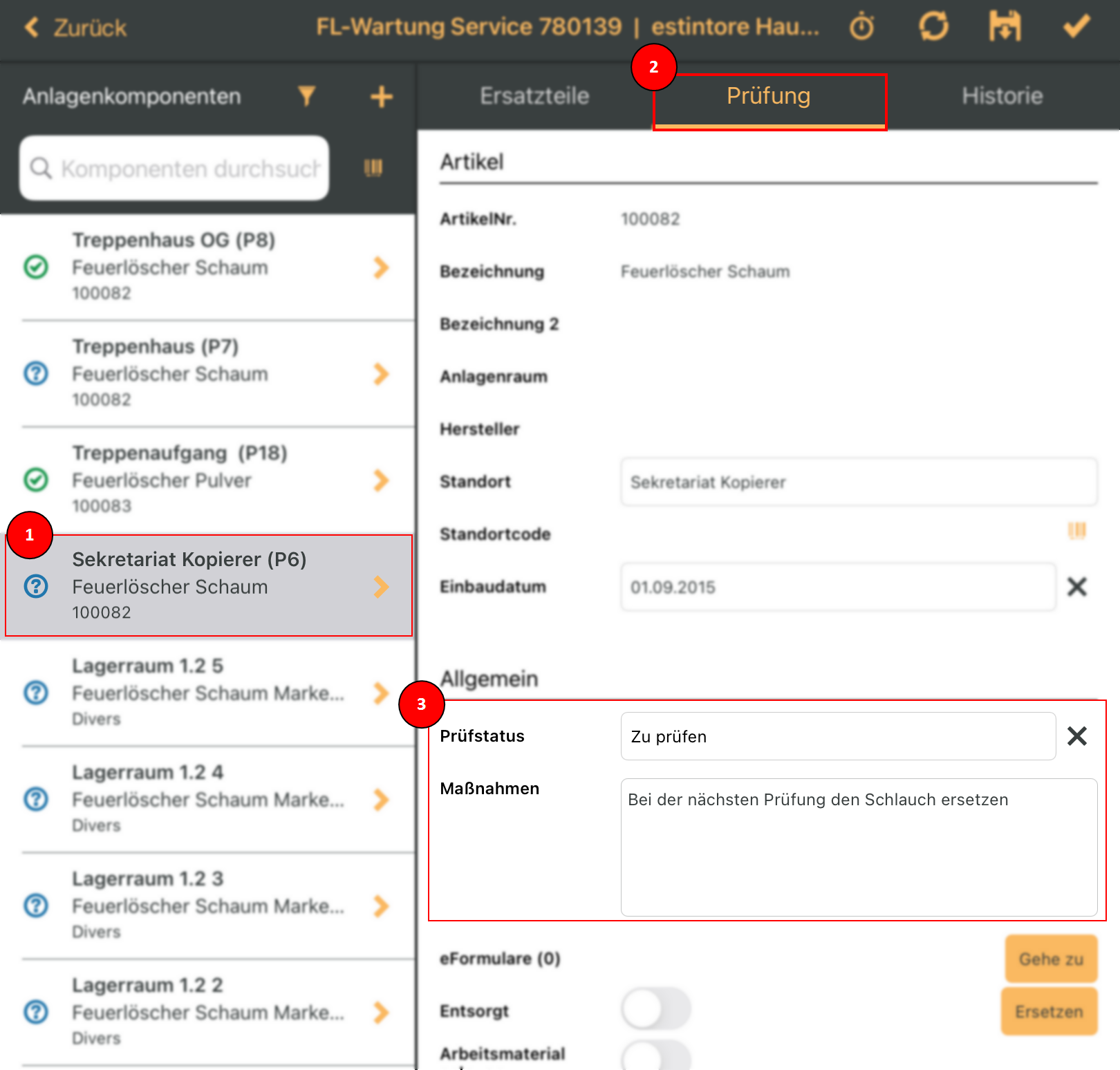1120x1070 pixels.
Task: Click the checkmark confirm icon in header
Action: click(1076, 28)
